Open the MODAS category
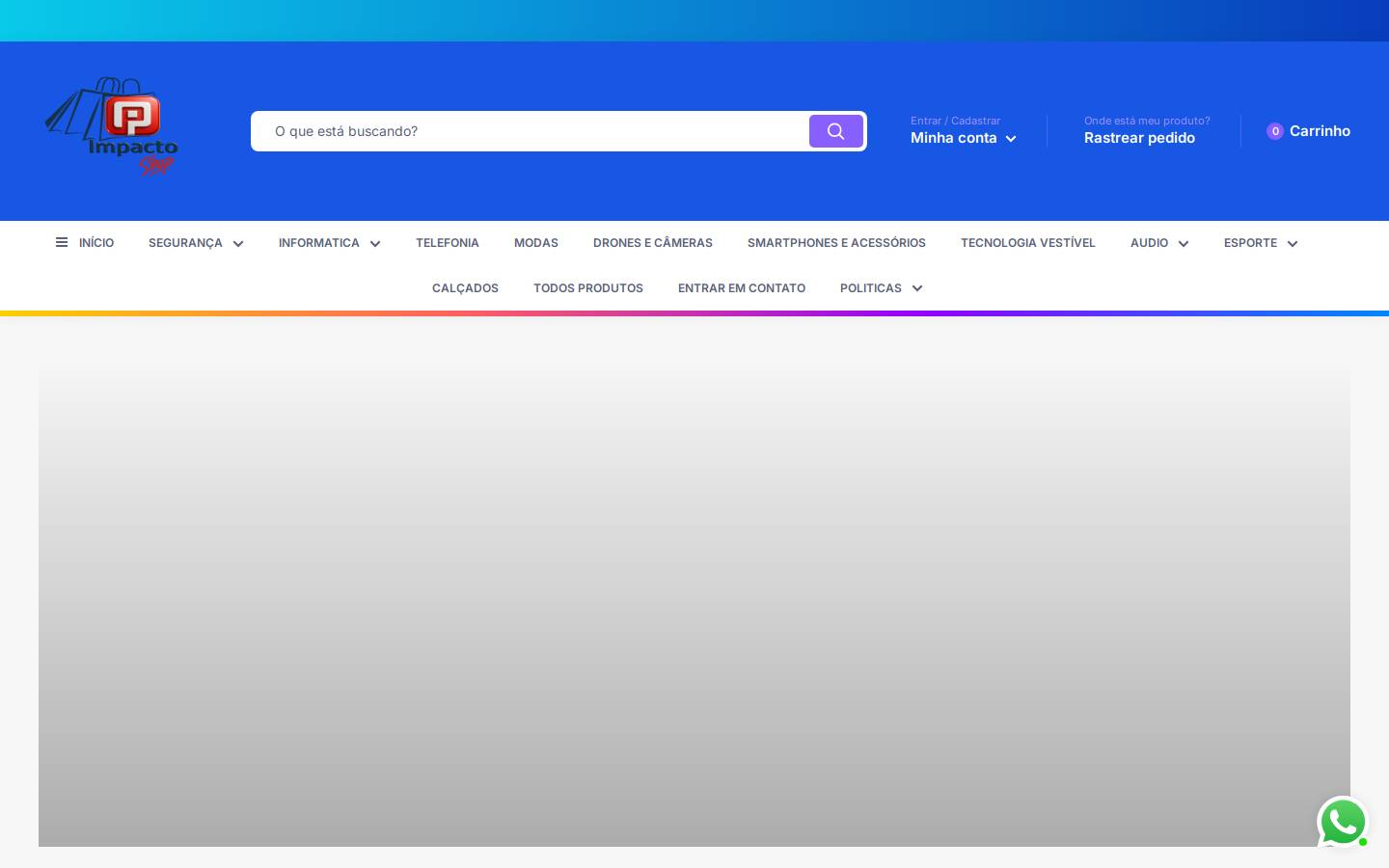Screen dimensions: 1389x868 (x=536, y=243)
